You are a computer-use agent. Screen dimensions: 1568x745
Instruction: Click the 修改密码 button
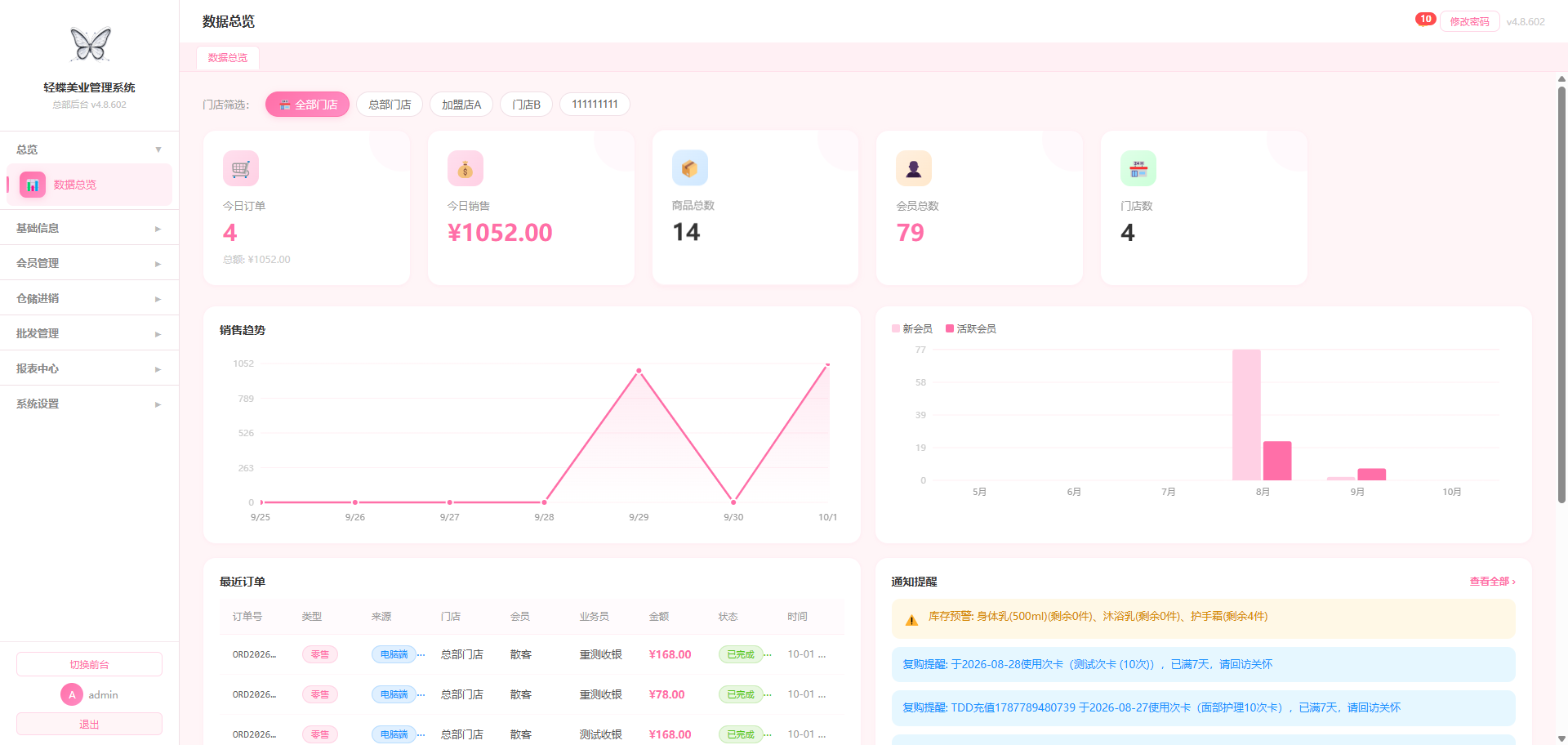coord(1470,21)
